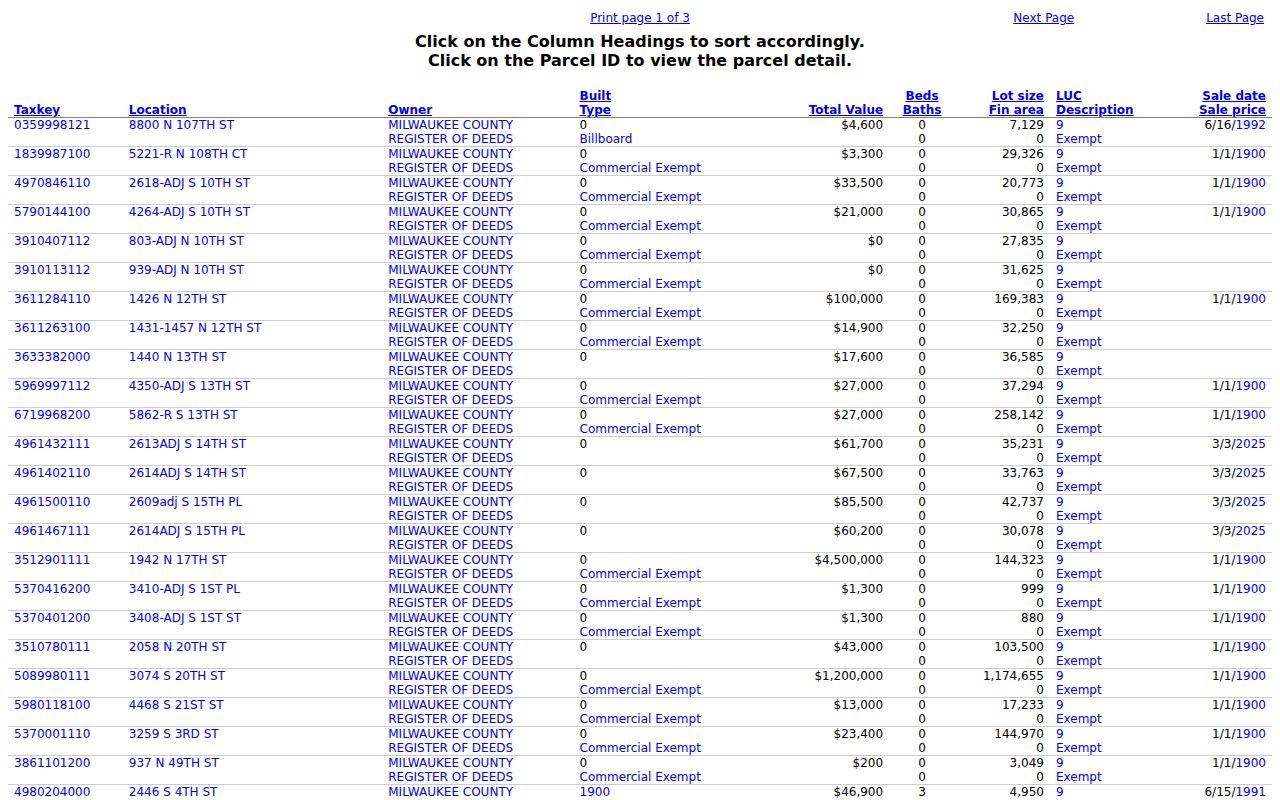View parcel 3611284110 details

coord(52,299)
